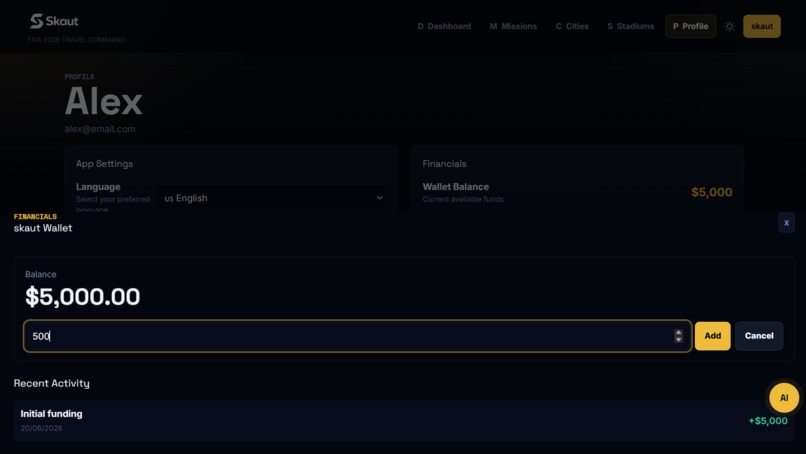Cancel adding funds
Screen dimensions: 806x454
(x=759, y=336)
